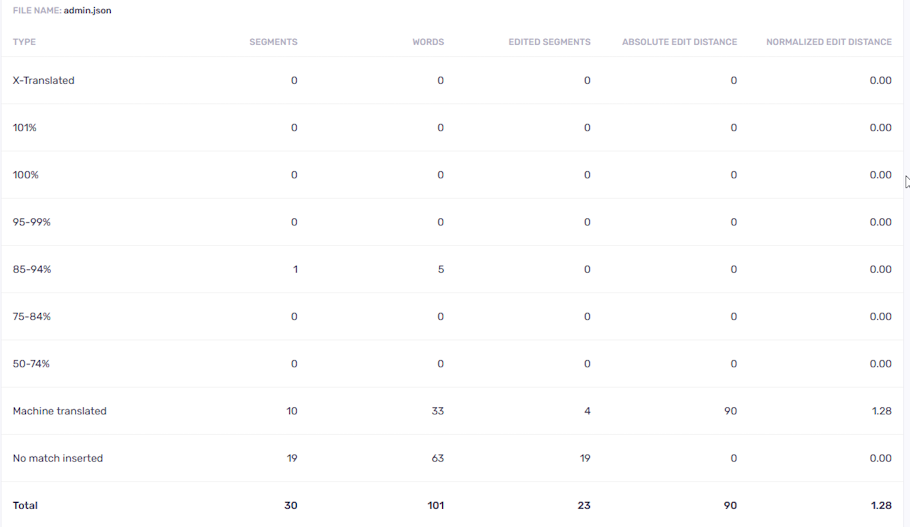Click the SEGMENTS column header

pos(273,42)
